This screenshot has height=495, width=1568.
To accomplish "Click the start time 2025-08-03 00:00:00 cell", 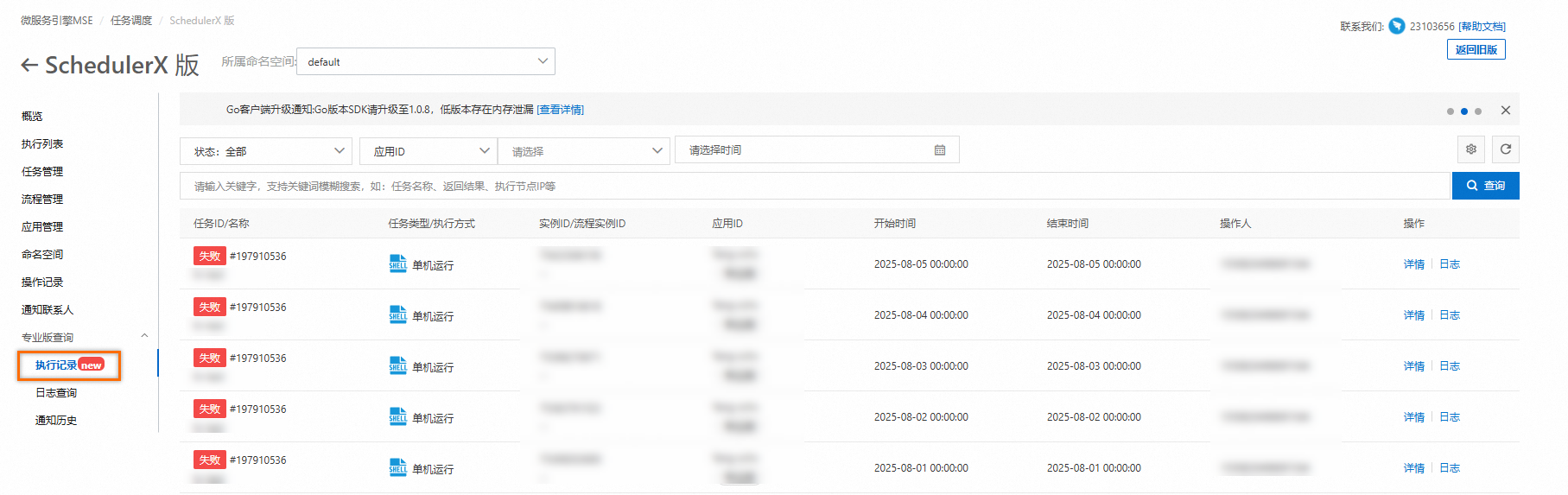I will (x=921, y=366).
